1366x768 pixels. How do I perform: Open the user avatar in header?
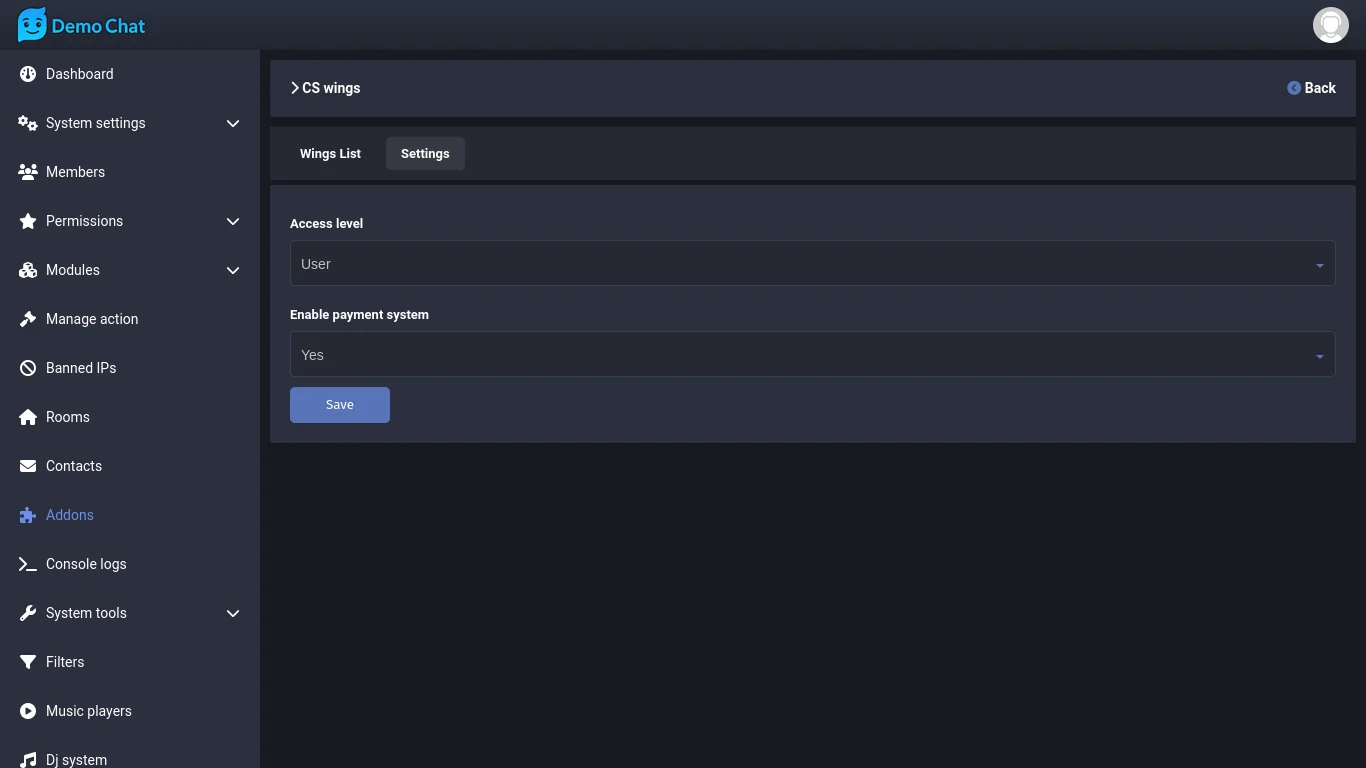[1330, 25]
